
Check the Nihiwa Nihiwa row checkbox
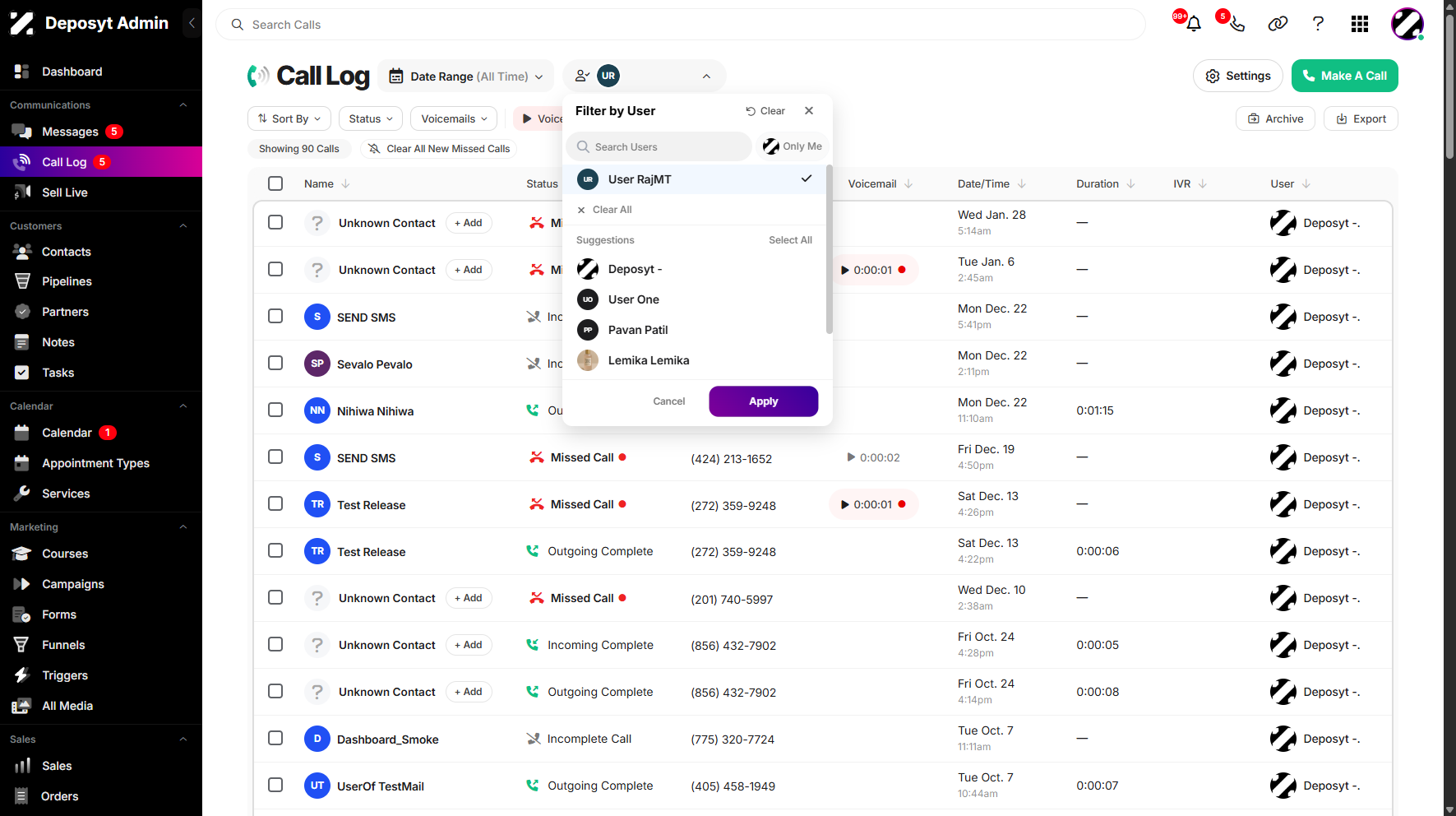275,410
